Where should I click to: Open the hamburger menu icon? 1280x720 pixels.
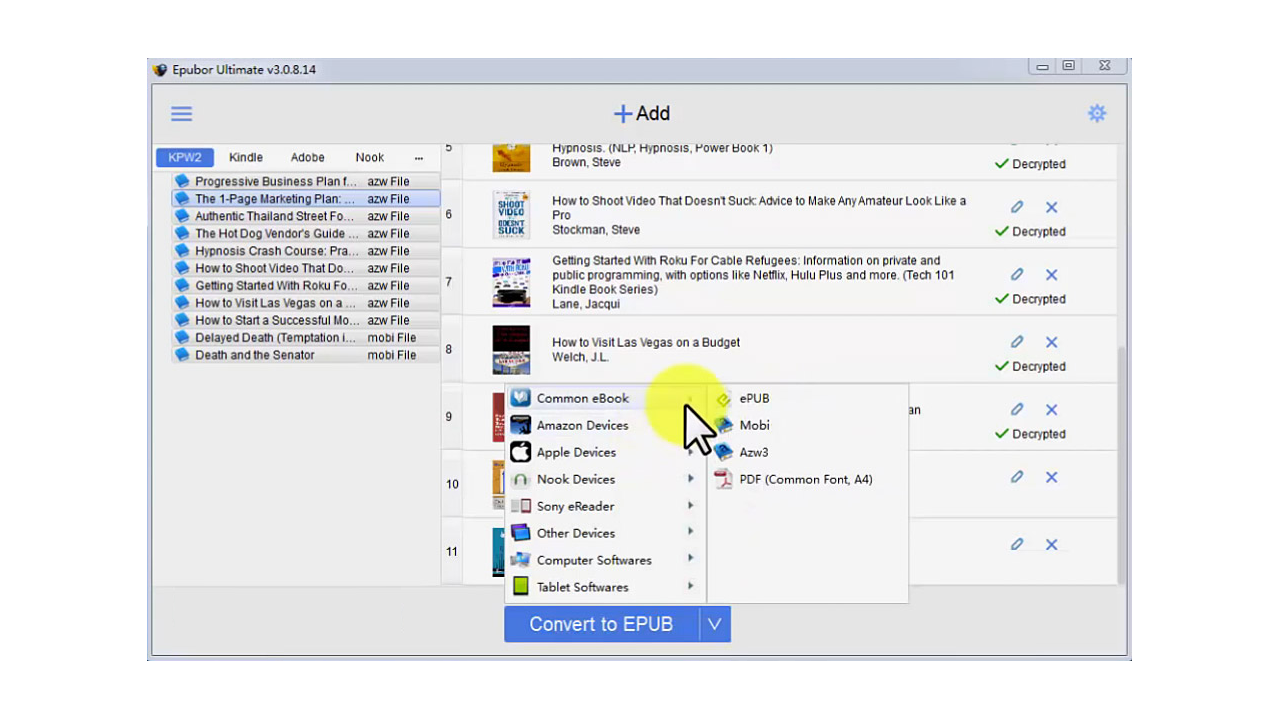tap(181, 114)
